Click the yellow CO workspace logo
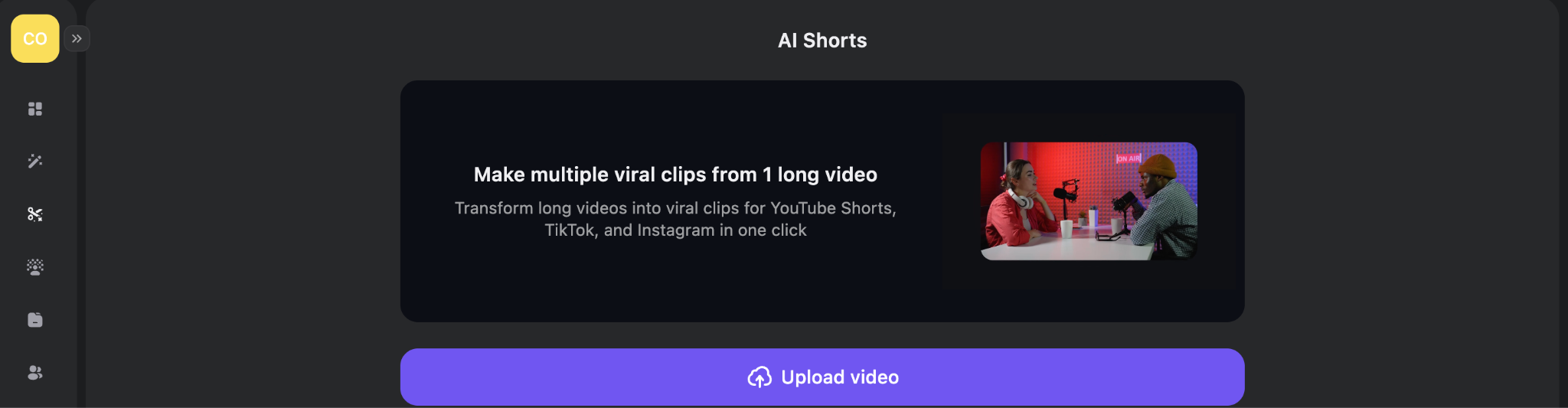Image resolution: width=1568 pixels, height=408 pixels. point(35,38)
